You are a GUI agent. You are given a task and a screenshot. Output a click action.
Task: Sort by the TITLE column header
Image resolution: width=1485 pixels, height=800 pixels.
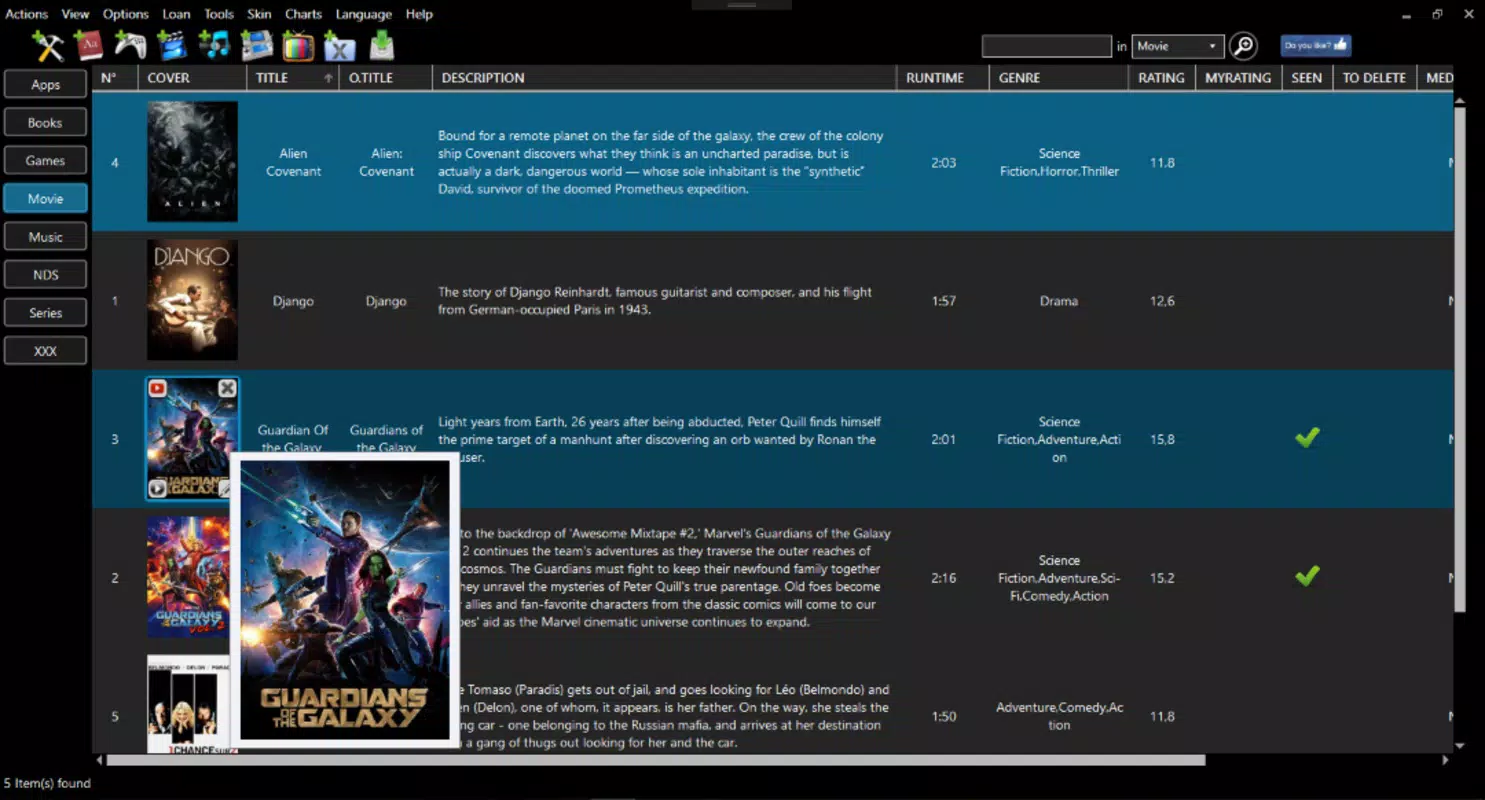(x=293, y=78)
